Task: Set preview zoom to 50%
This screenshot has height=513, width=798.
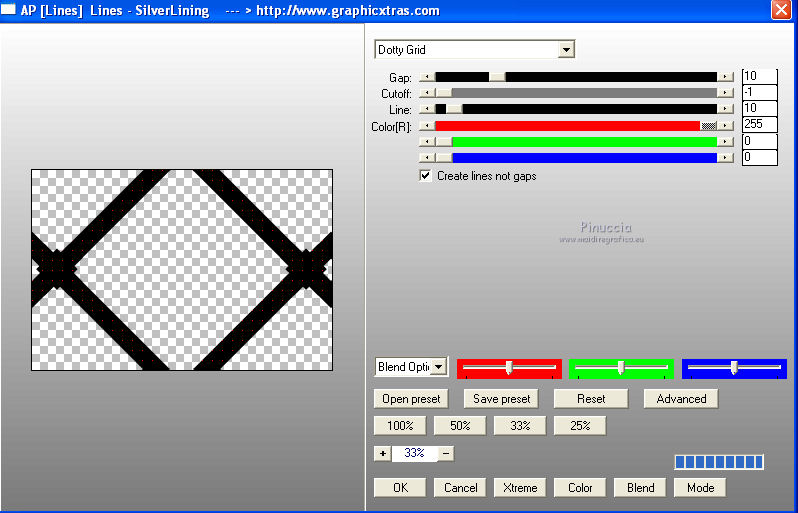Action: click(x=460, y=426)
